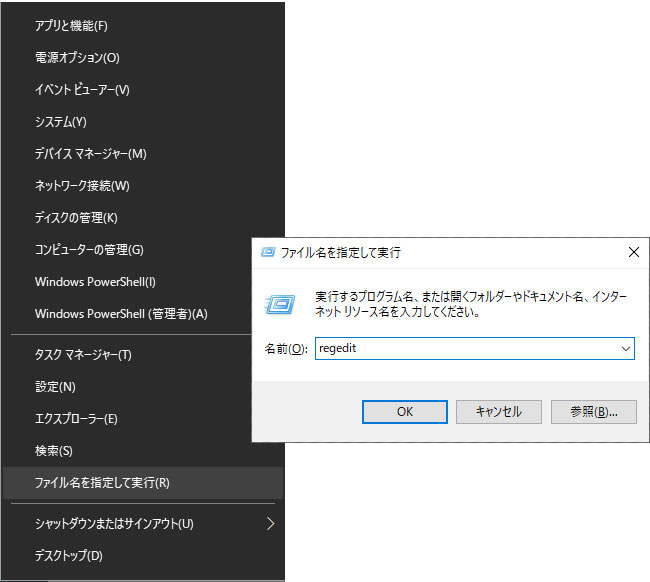The height and width of the screenshot is (582, 650).
Task: Open コンピューターの管理(G)
Action: tap(126, 250)
